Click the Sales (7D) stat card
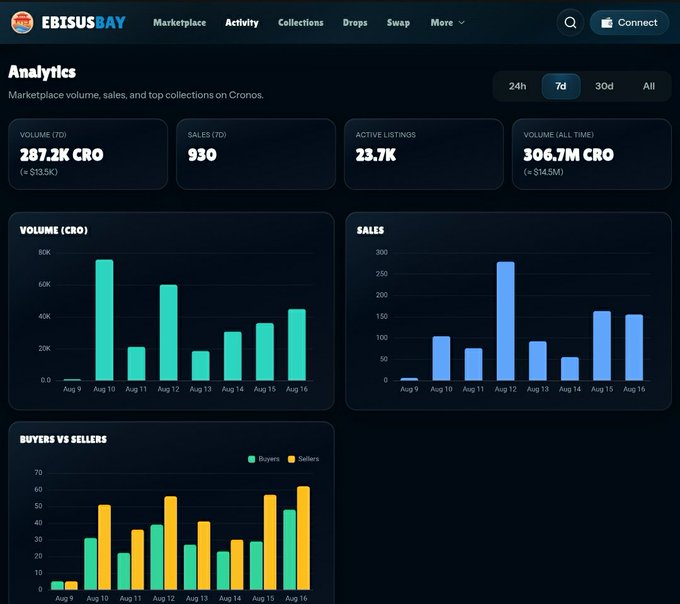 (256, 154)
